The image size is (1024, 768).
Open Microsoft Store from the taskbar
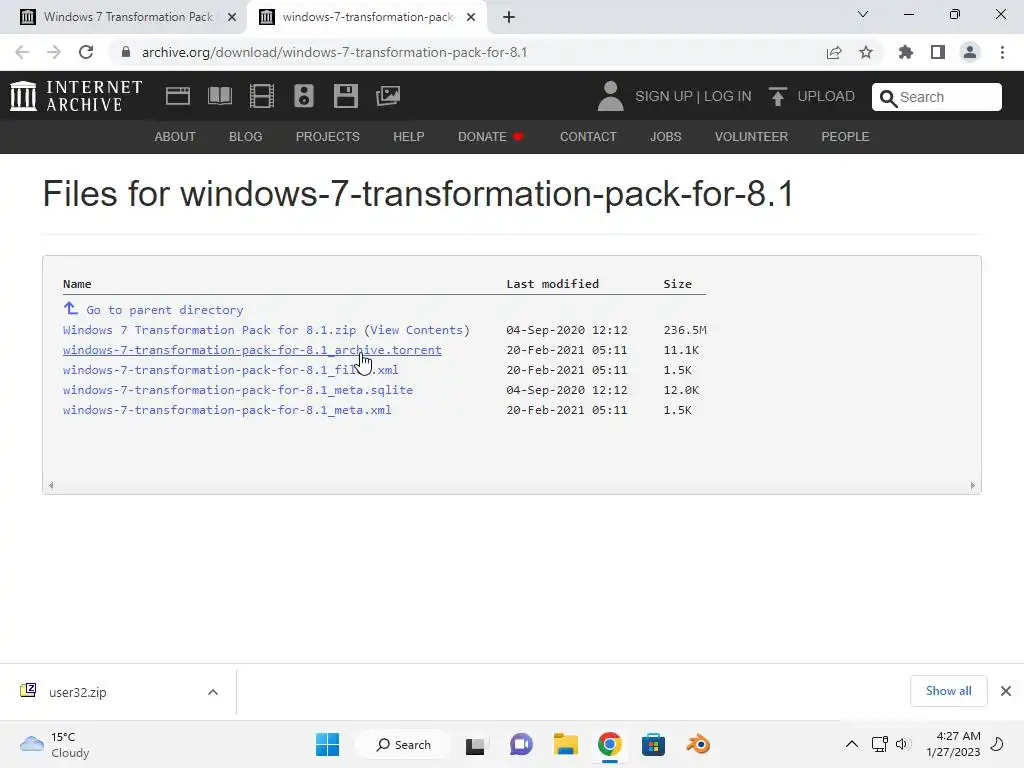coord(653,744)
